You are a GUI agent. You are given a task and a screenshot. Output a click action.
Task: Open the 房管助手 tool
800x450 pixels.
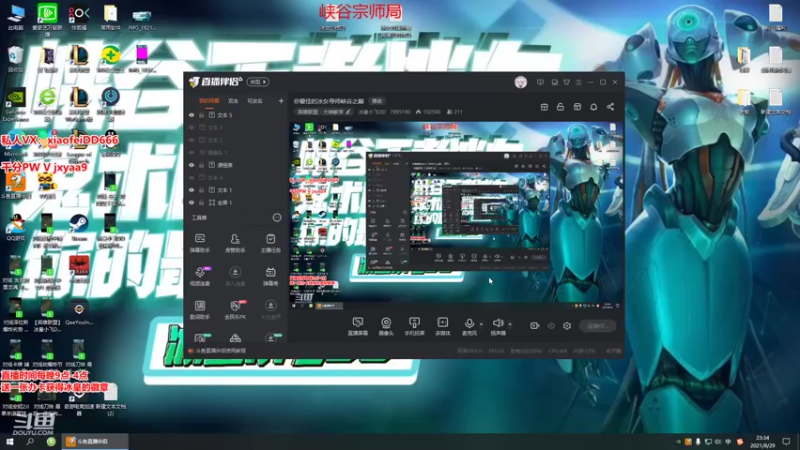click(235, 243)
